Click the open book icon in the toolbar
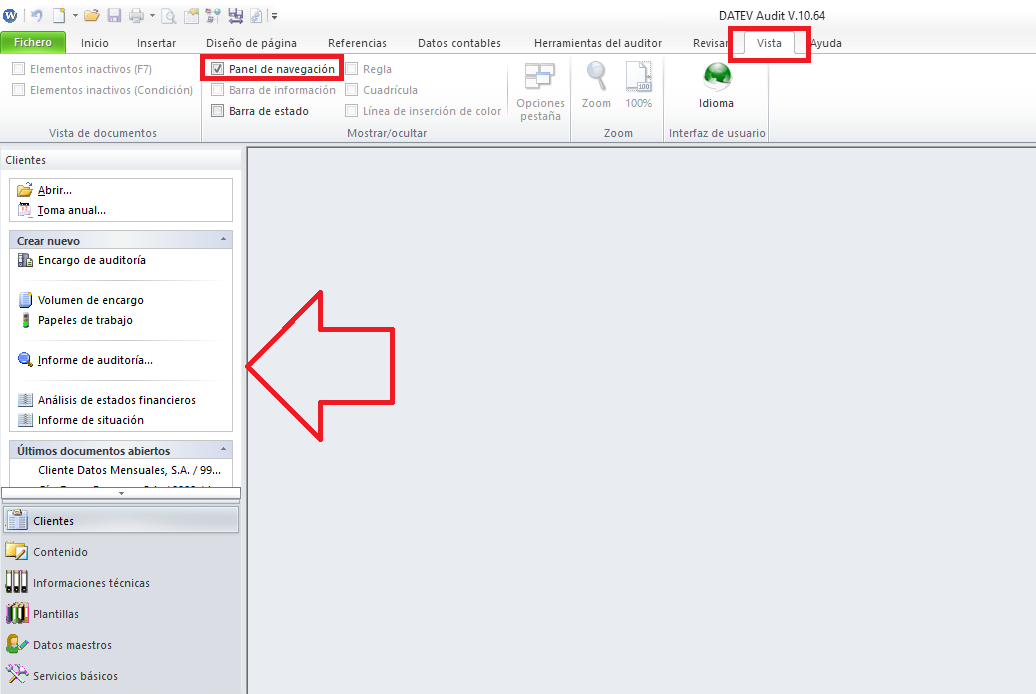Screen dimensions: 1036x694 click(192, 15)
